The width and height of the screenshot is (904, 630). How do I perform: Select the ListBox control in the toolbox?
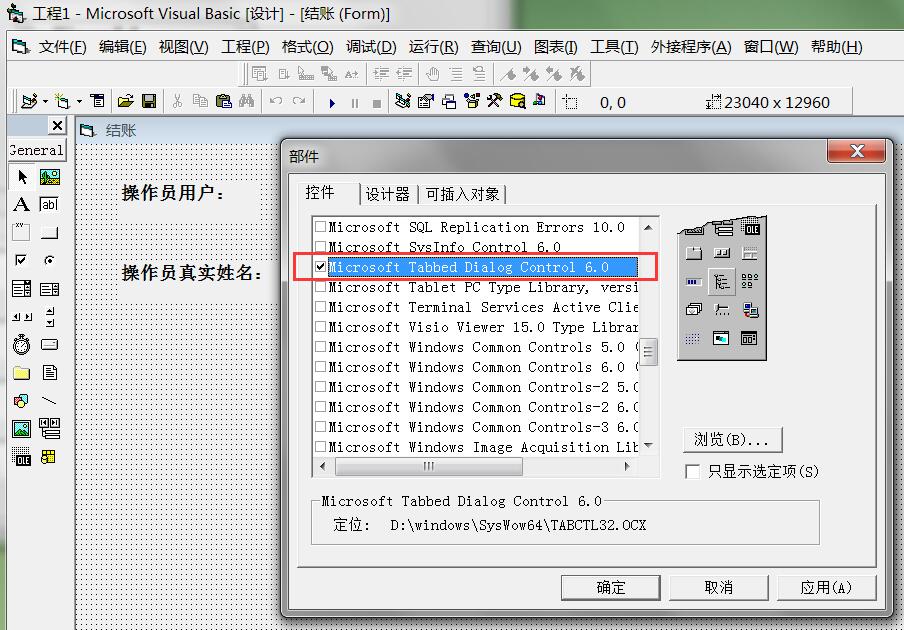pyautogui.click(x=49, y=288)
